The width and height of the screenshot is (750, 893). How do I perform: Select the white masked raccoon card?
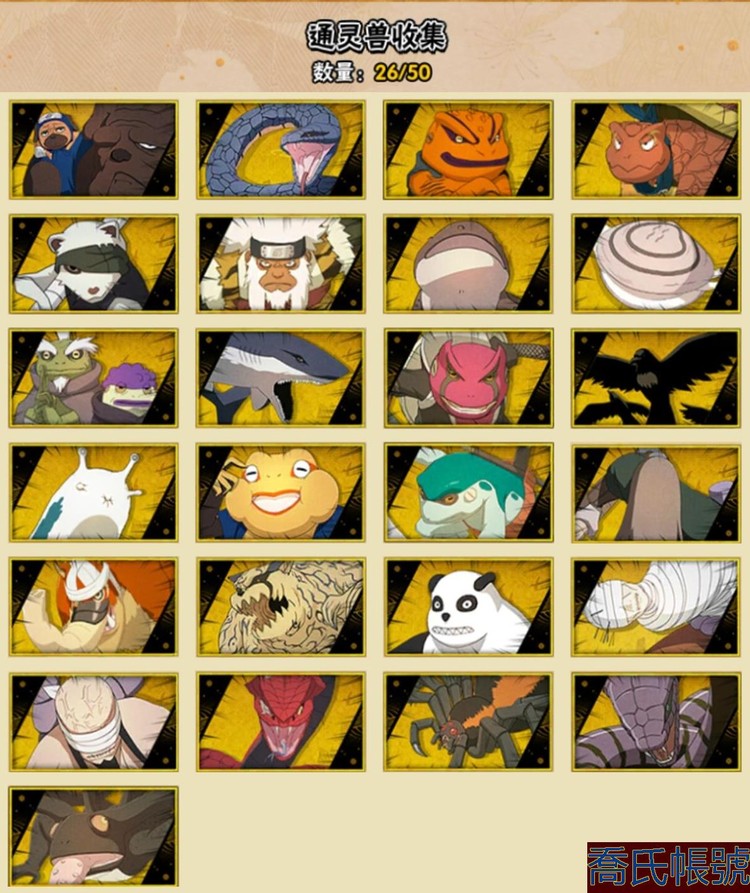94,264
